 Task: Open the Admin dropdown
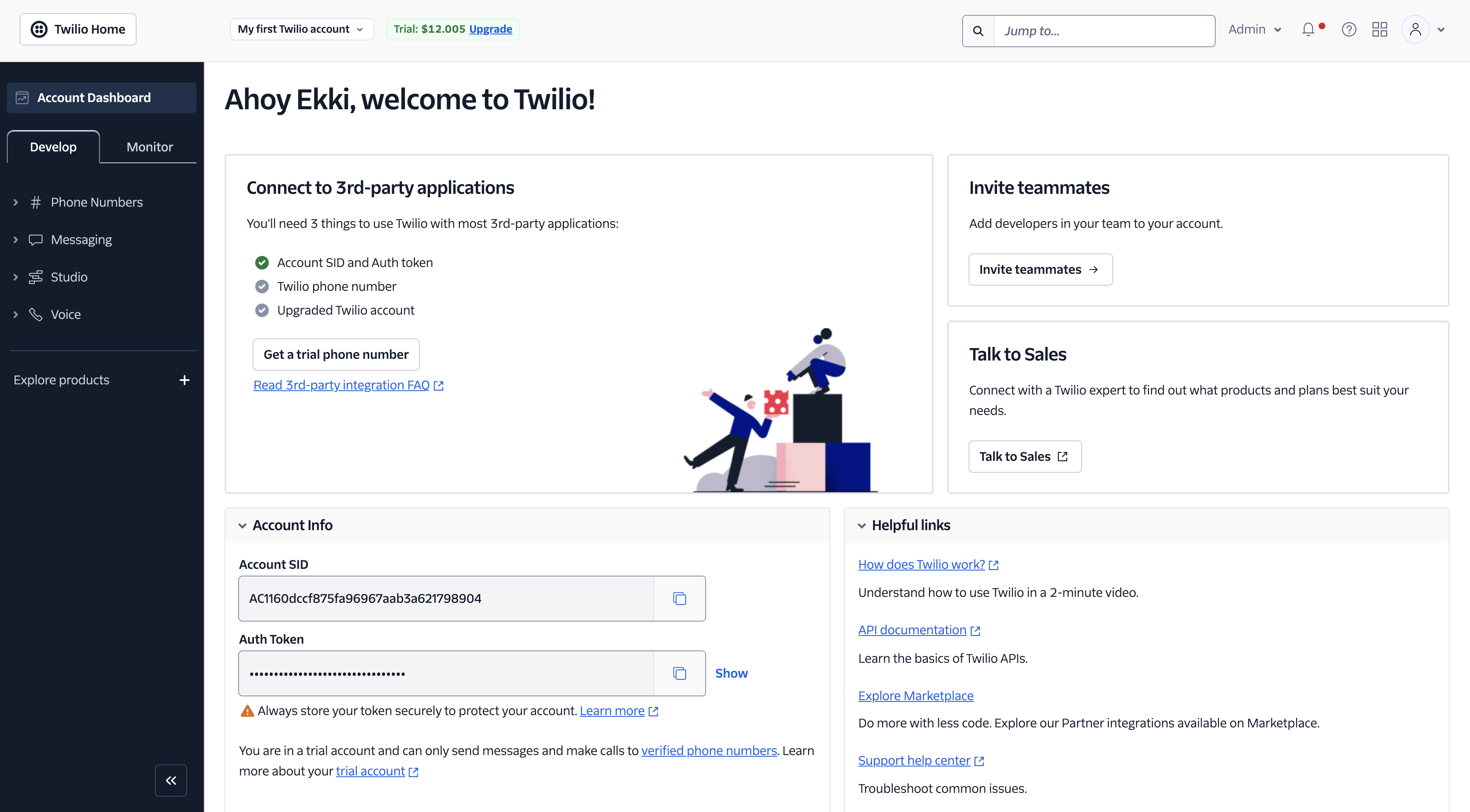pyautogui.click(x=1254, y=29)
